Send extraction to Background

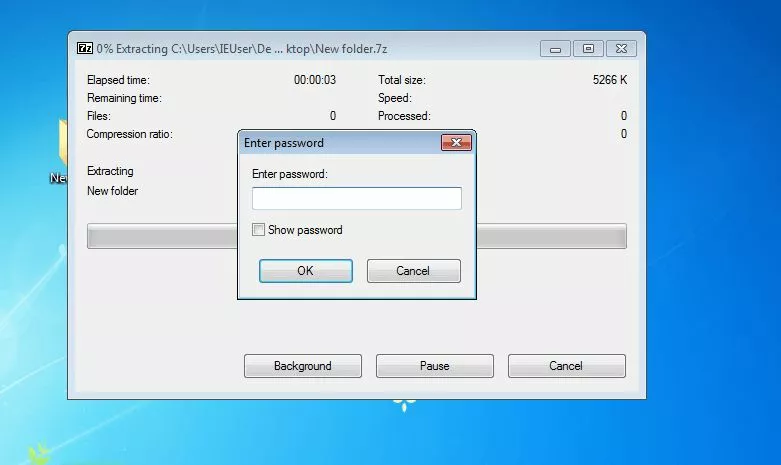pyautogui.click(x=303, y=366)
